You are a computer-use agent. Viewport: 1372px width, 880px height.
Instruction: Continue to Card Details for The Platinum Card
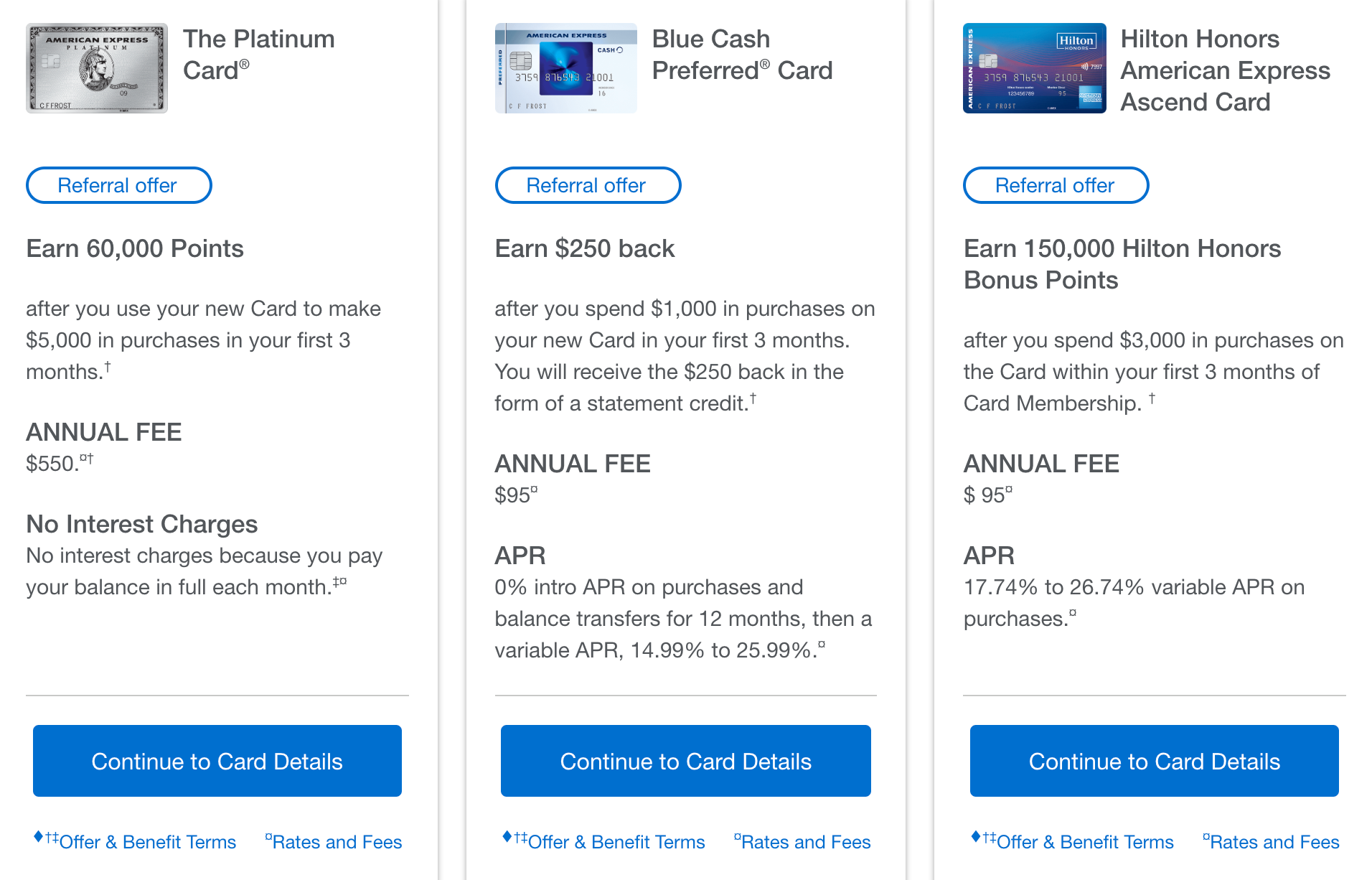point(217,761)
